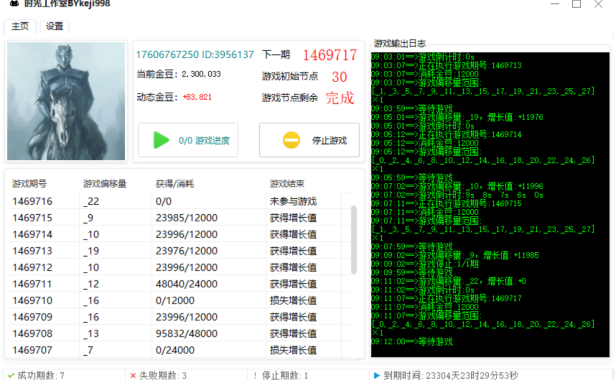The image size is (616, 380).
Task: Click the 游戏结束 column header
Action: (287, 184)
